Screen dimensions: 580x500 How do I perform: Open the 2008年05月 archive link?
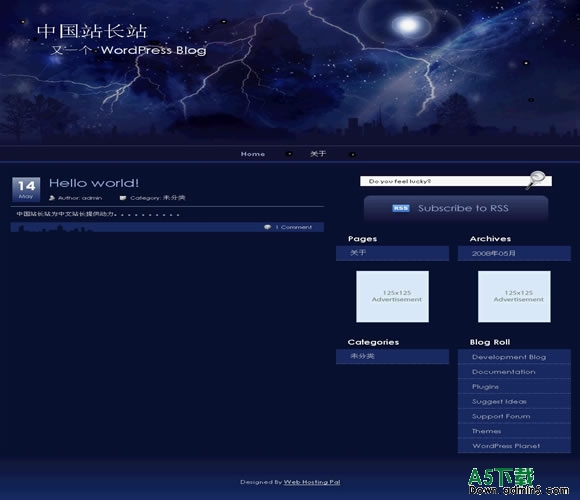pyautogui.click(x=493, y=253)
